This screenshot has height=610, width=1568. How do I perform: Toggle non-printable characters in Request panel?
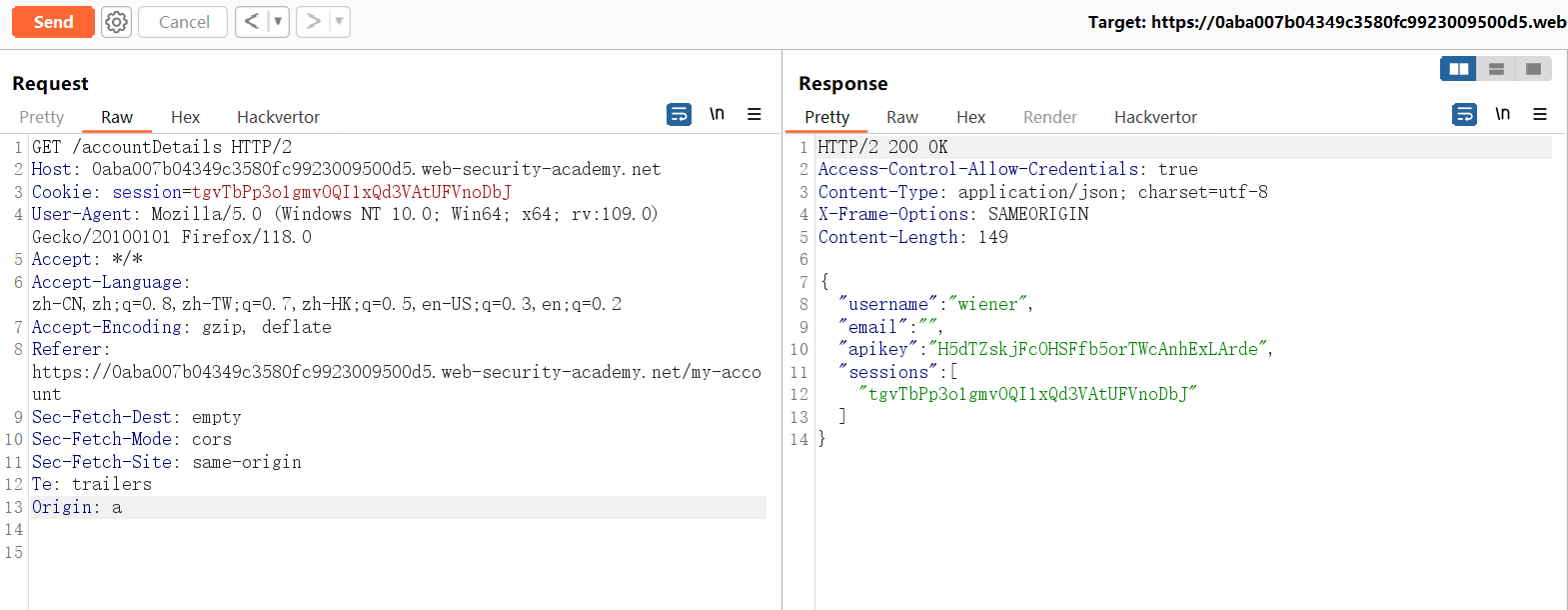(717, 114)
